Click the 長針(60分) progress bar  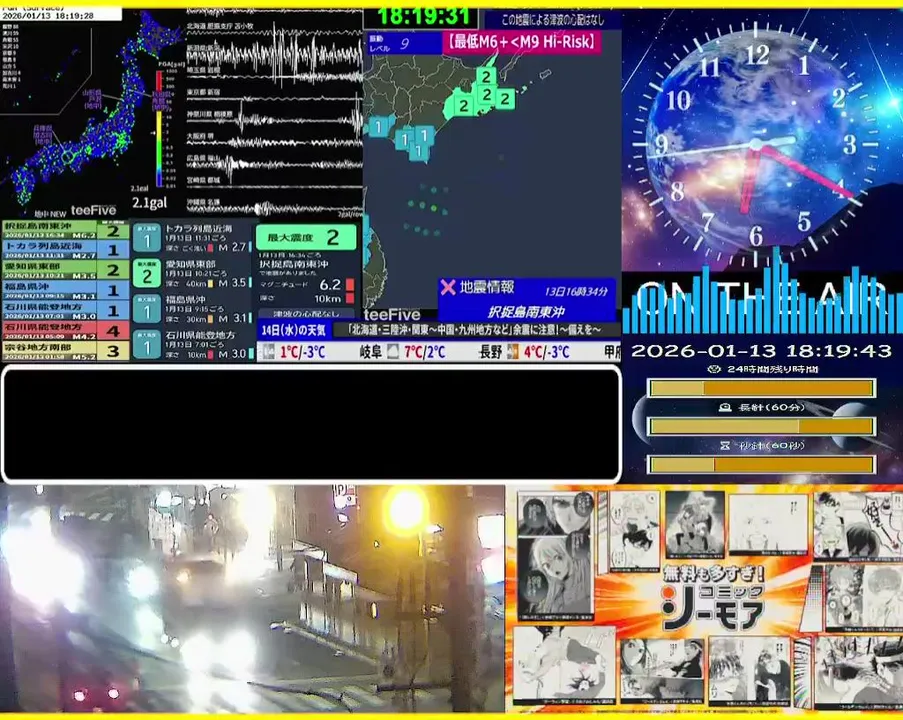point(762,426)
